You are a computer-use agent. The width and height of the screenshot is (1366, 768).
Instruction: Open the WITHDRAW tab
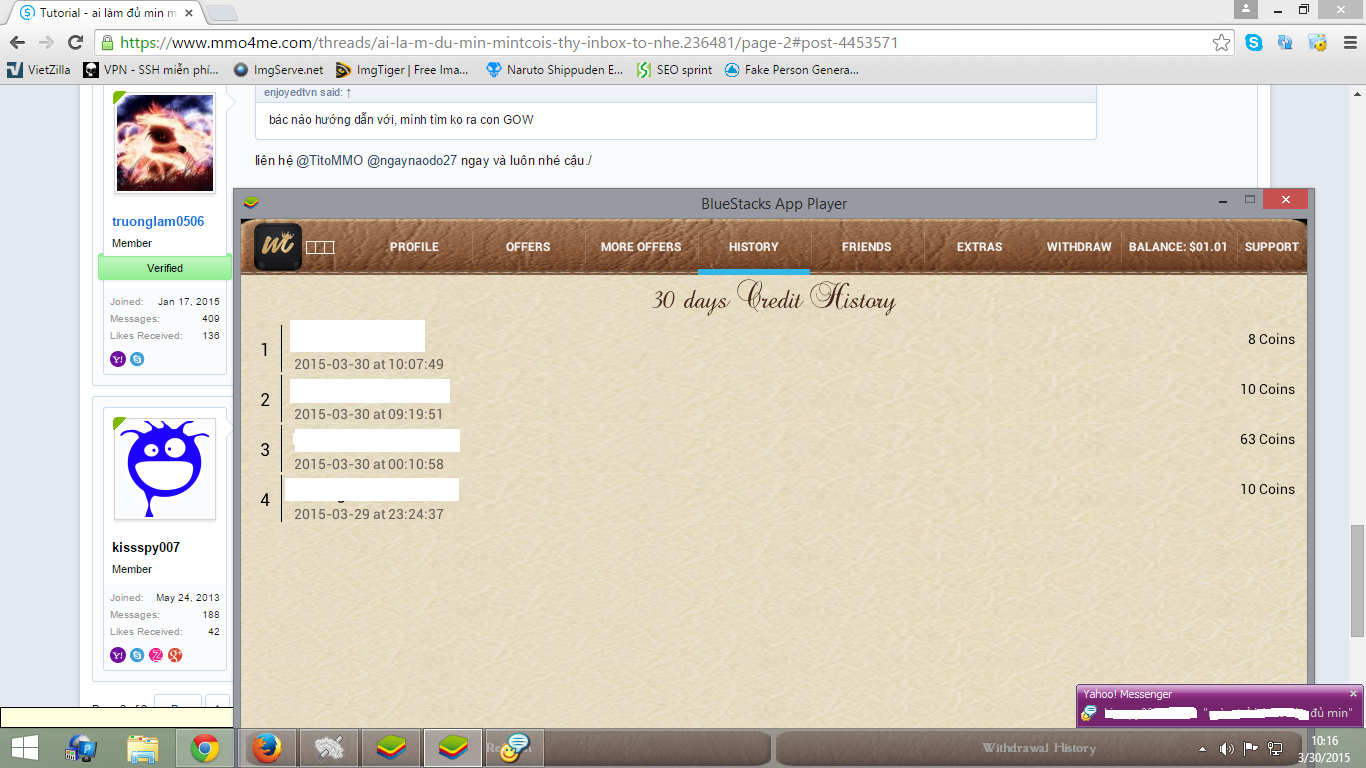1079,247
